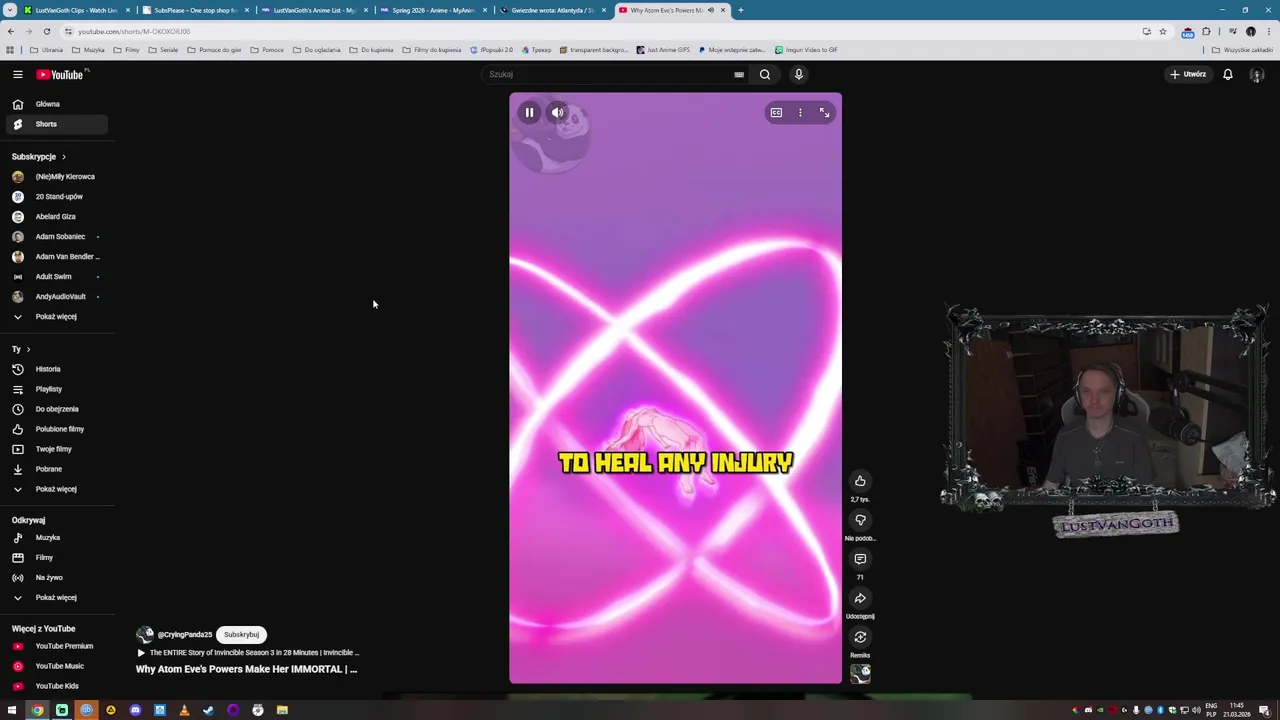Go to Główna home page
The width and height of the screenshot is (1280, 720).
(56, 104)
